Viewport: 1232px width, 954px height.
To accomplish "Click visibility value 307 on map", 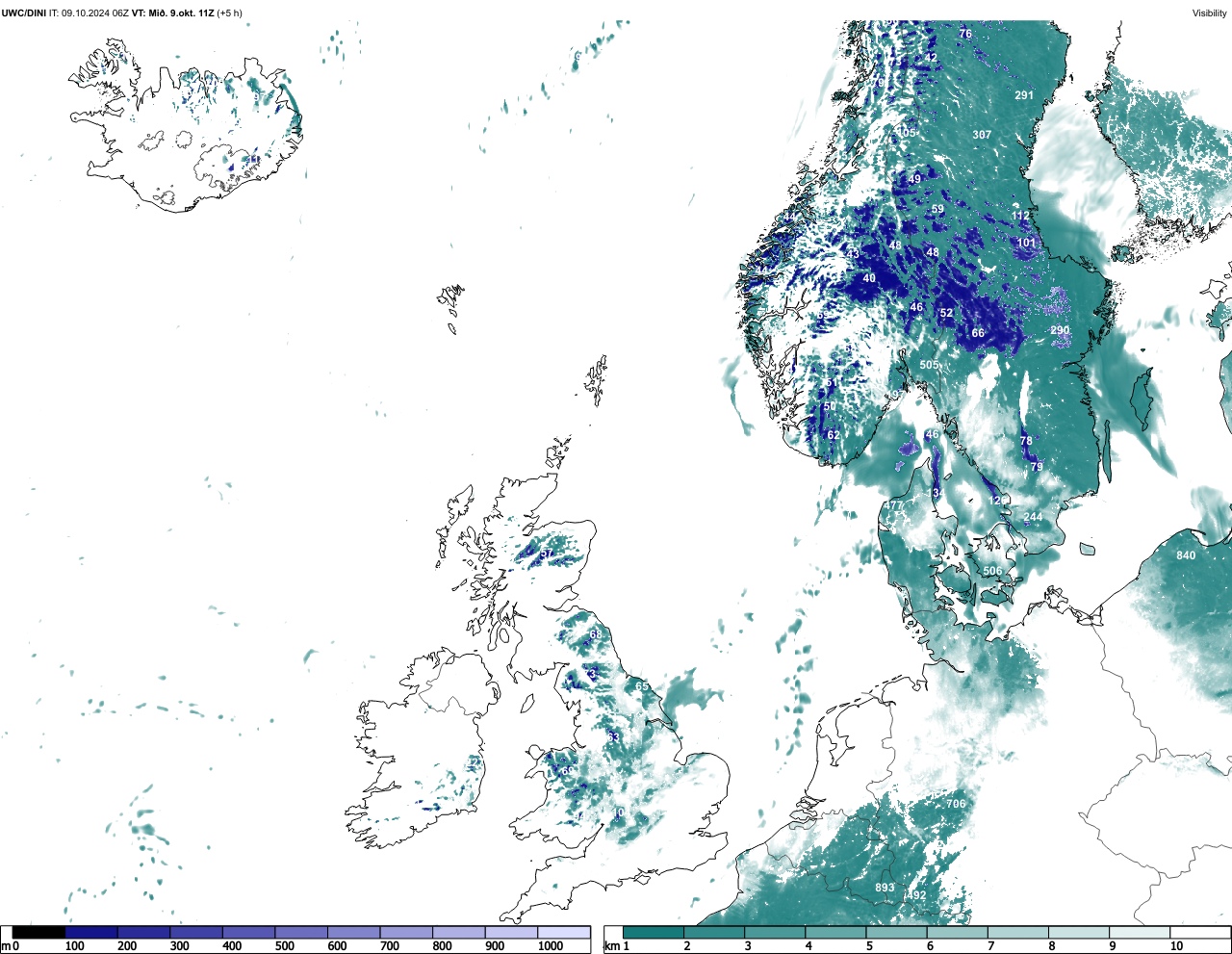I will pos(982,135).
